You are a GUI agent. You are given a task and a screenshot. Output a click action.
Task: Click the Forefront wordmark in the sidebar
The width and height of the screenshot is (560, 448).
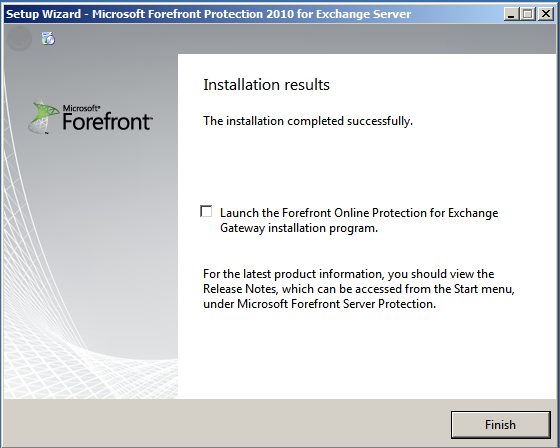point(107,121)
